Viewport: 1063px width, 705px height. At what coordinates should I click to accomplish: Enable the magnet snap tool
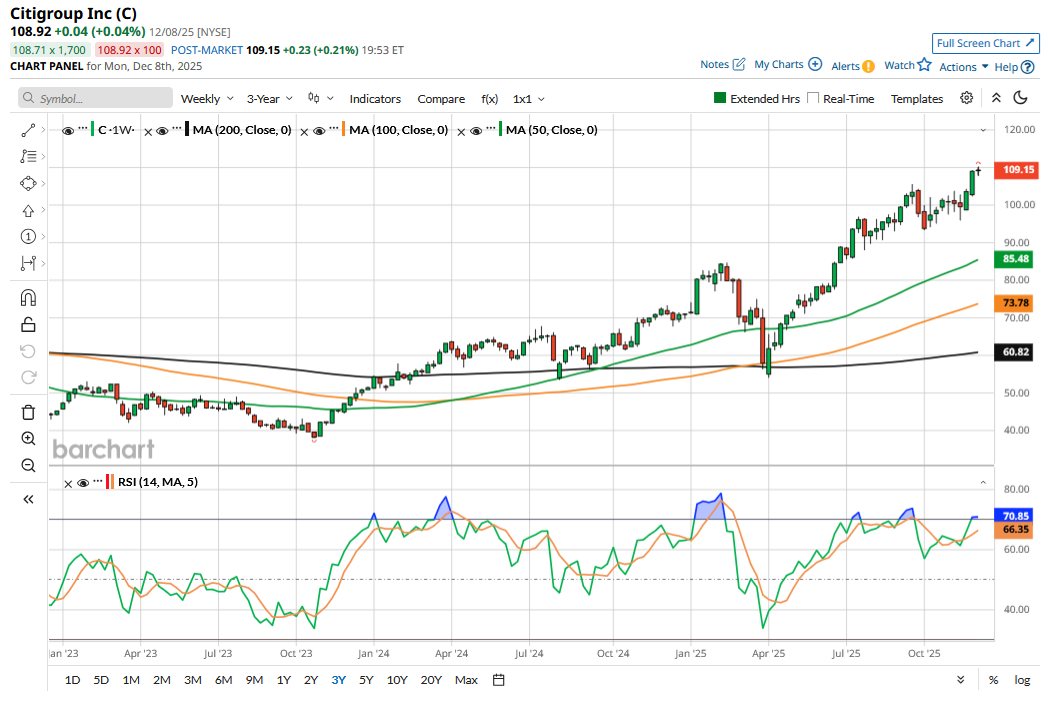28,297
